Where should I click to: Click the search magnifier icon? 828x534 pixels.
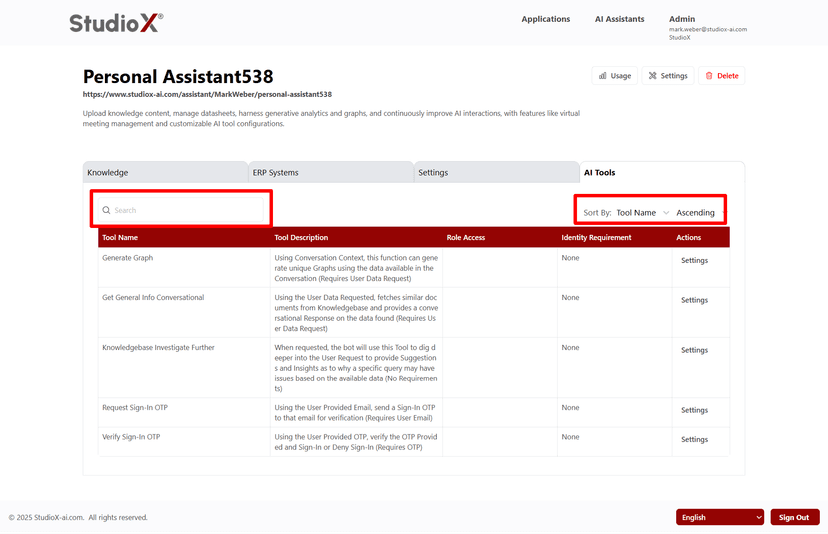point(106,210)
